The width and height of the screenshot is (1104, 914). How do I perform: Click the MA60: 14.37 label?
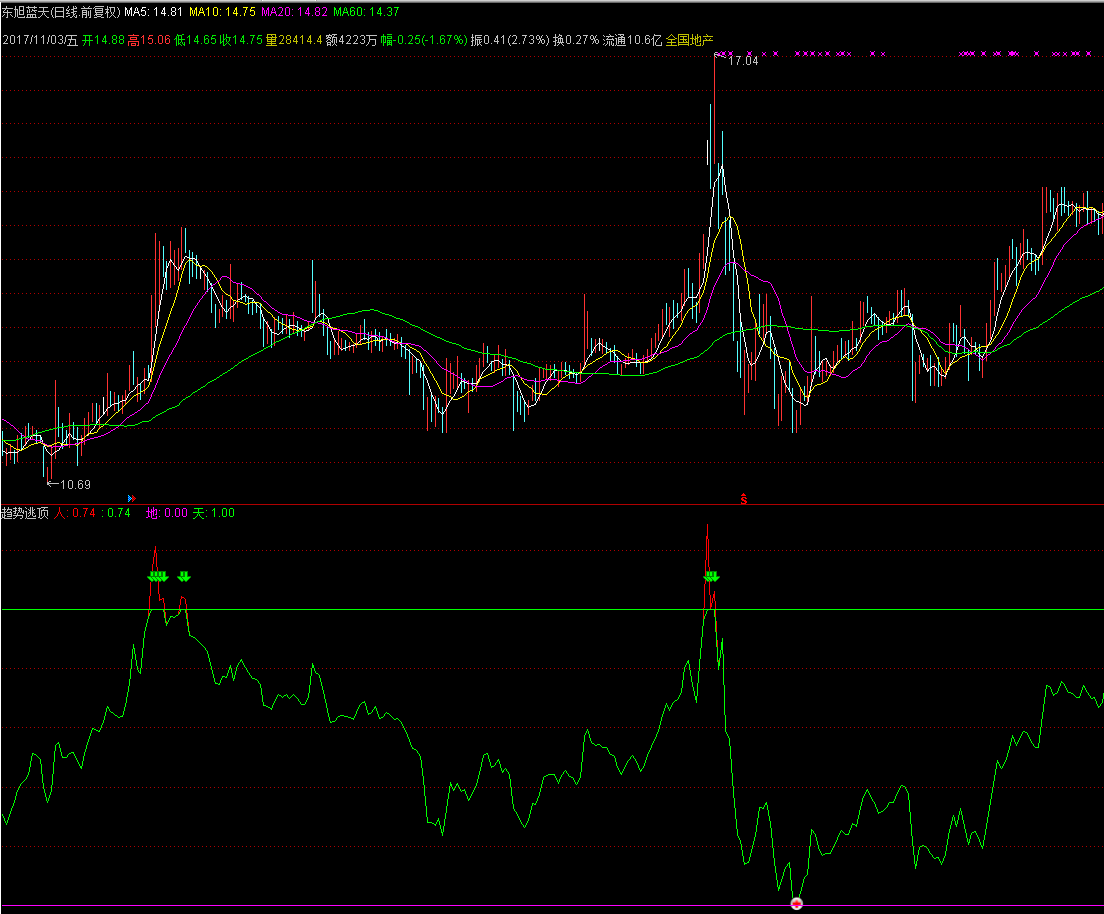tap(366, 12)
